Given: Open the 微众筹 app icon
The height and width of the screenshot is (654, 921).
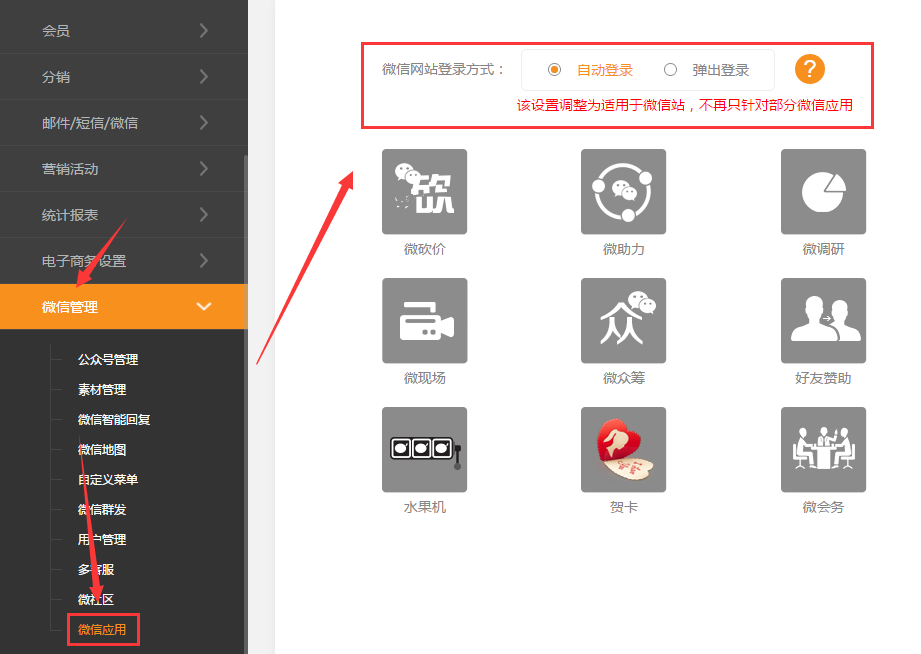Looking at the screenshot, I should [623, 320].
